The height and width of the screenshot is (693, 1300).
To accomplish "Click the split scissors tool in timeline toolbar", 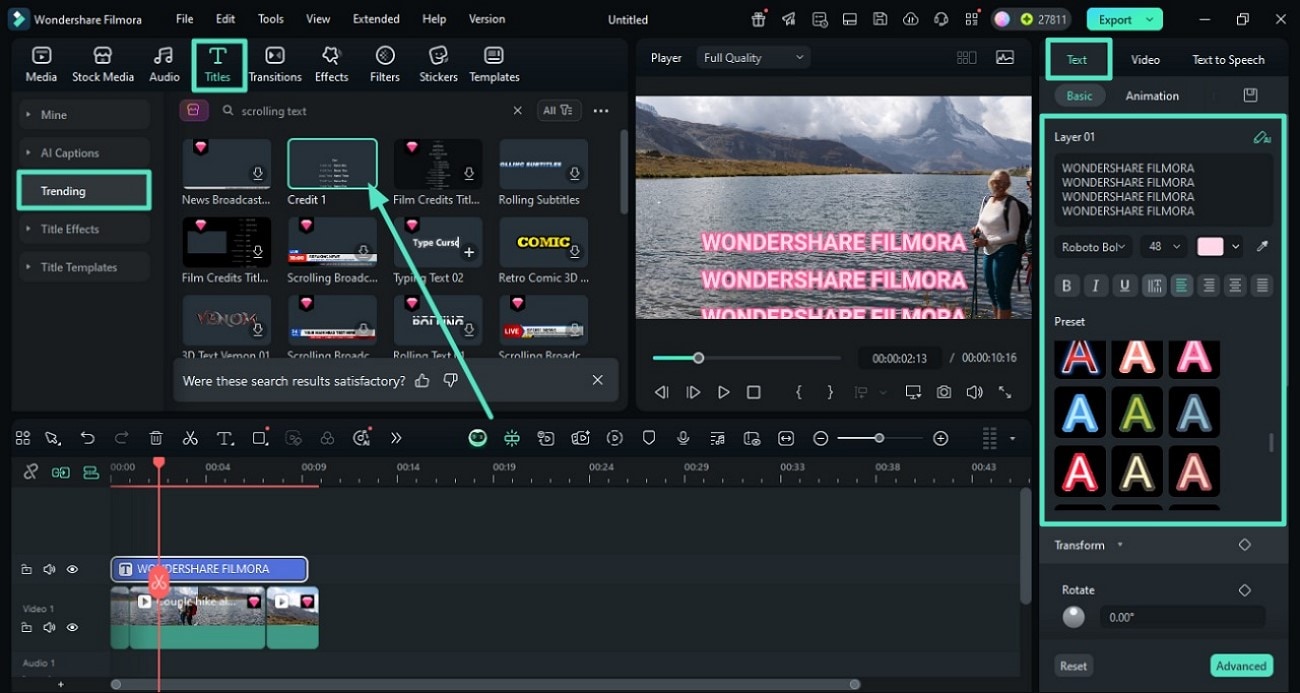I will click(x=190, y=438).
